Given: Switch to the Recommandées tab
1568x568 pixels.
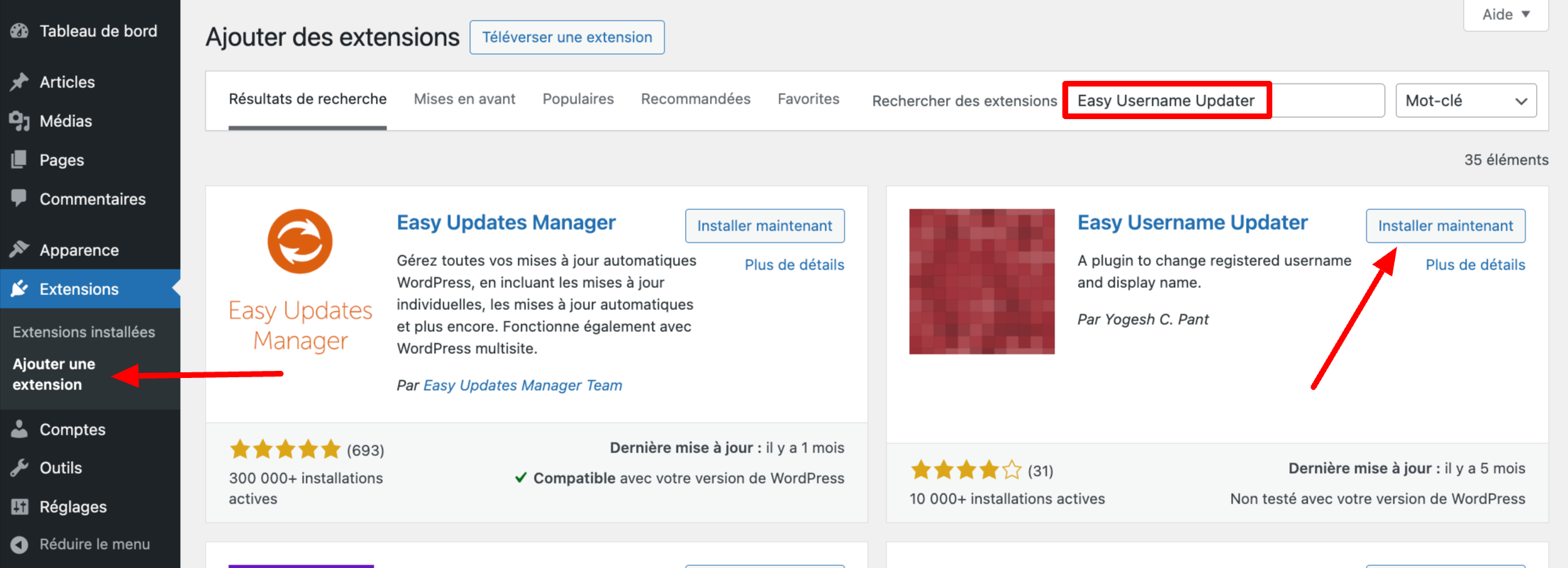Looking at the screenshot, I should click(x=696, y=99).
